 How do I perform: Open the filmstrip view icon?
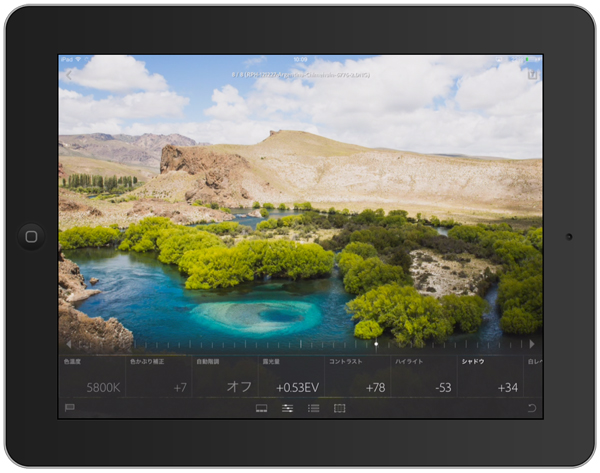(261, 408)
